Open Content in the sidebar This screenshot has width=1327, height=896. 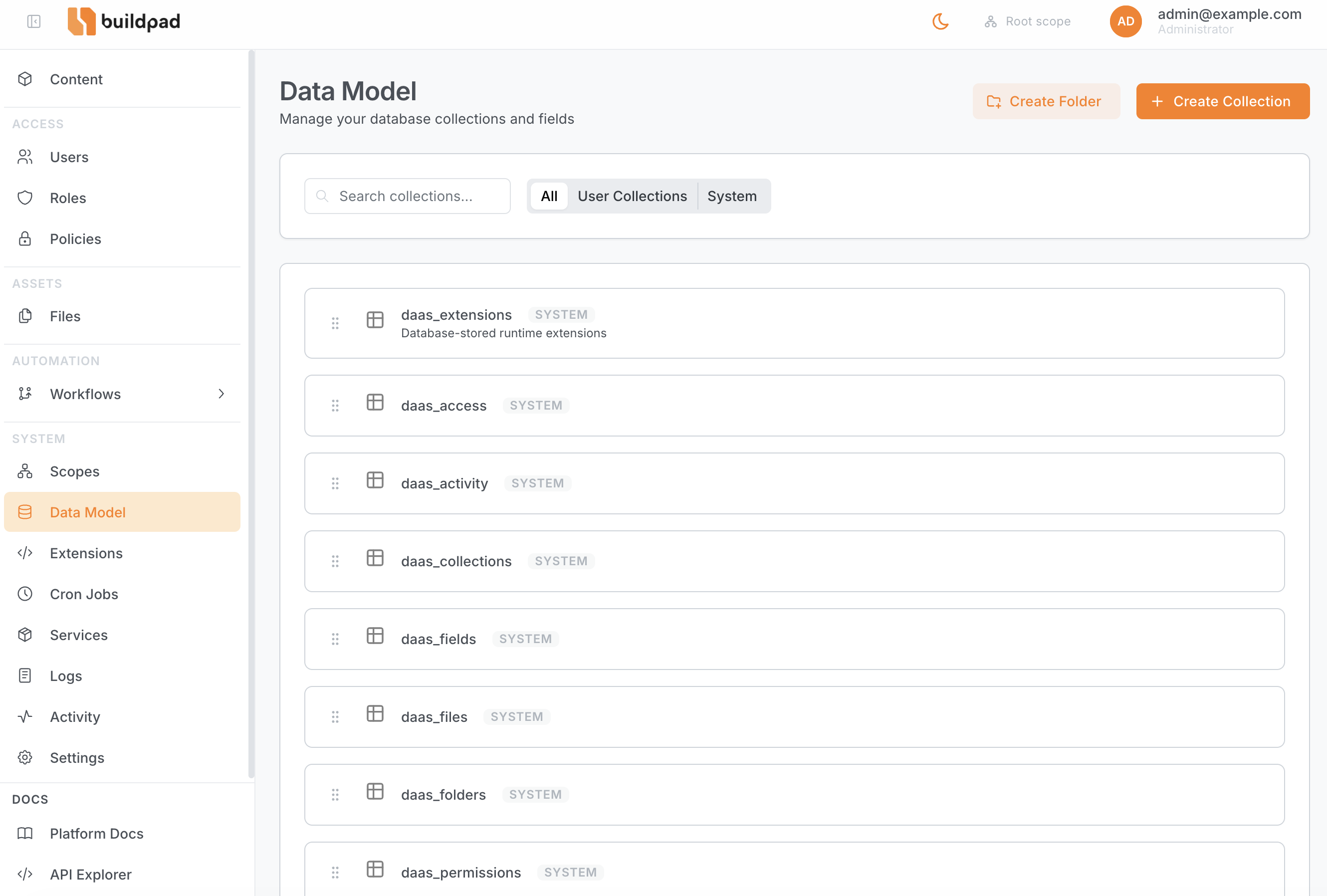pyautogui.click(x=122, y=79)
